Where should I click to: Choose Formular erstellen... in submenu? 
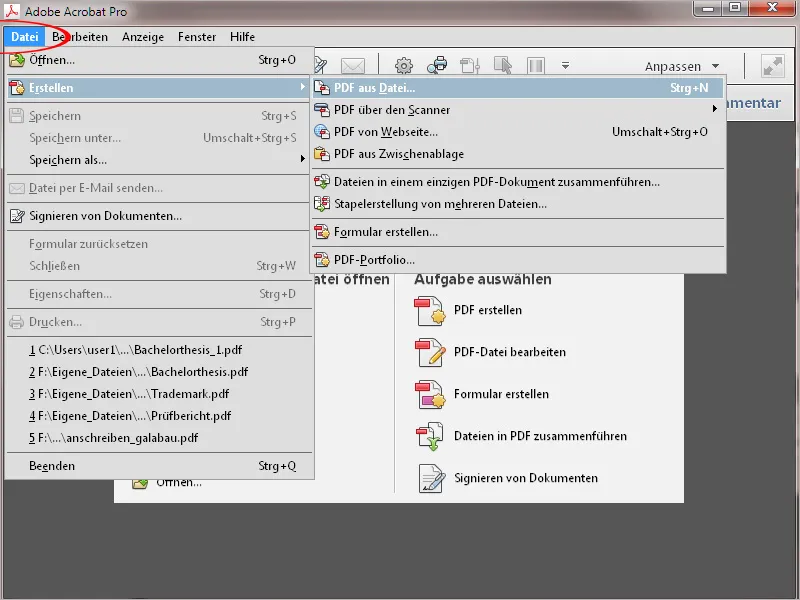pyautogui.click(x=518, y=232)
